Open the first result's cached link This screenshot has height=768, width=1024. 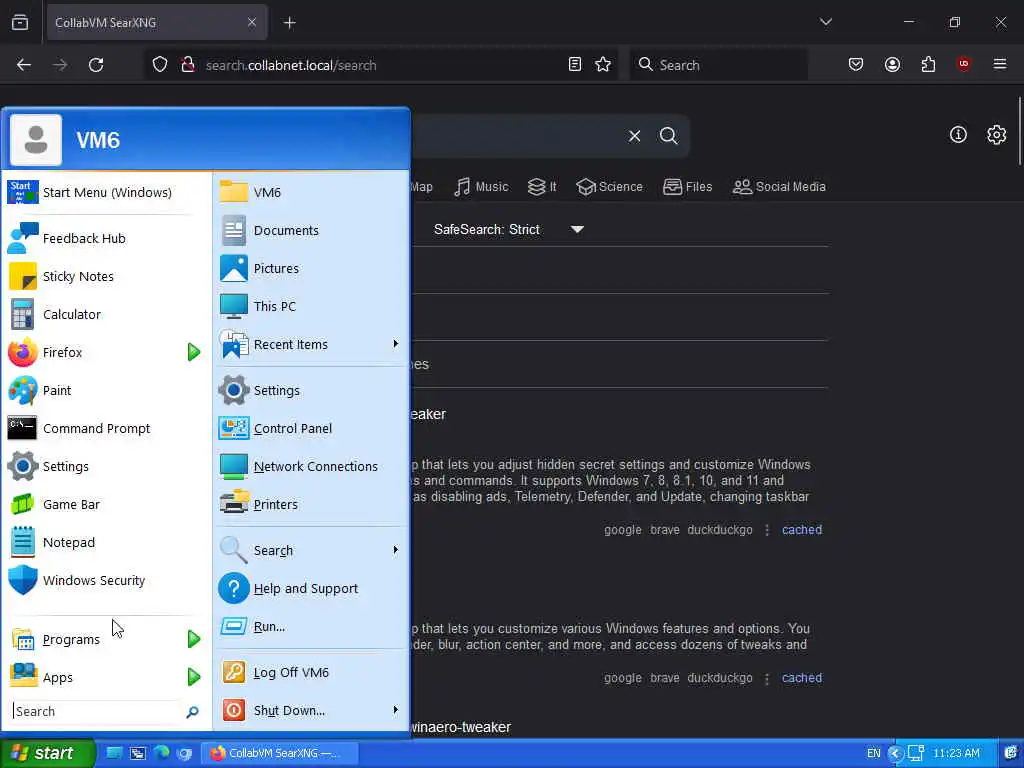pyautogui.click(x=802, y=530)
